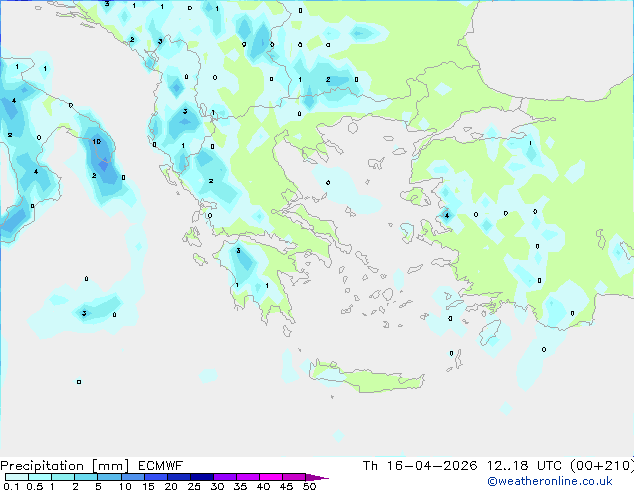Select the 0.5–1 mm legend color box
This screenshot has width=634, height=490.
(40, 477)
